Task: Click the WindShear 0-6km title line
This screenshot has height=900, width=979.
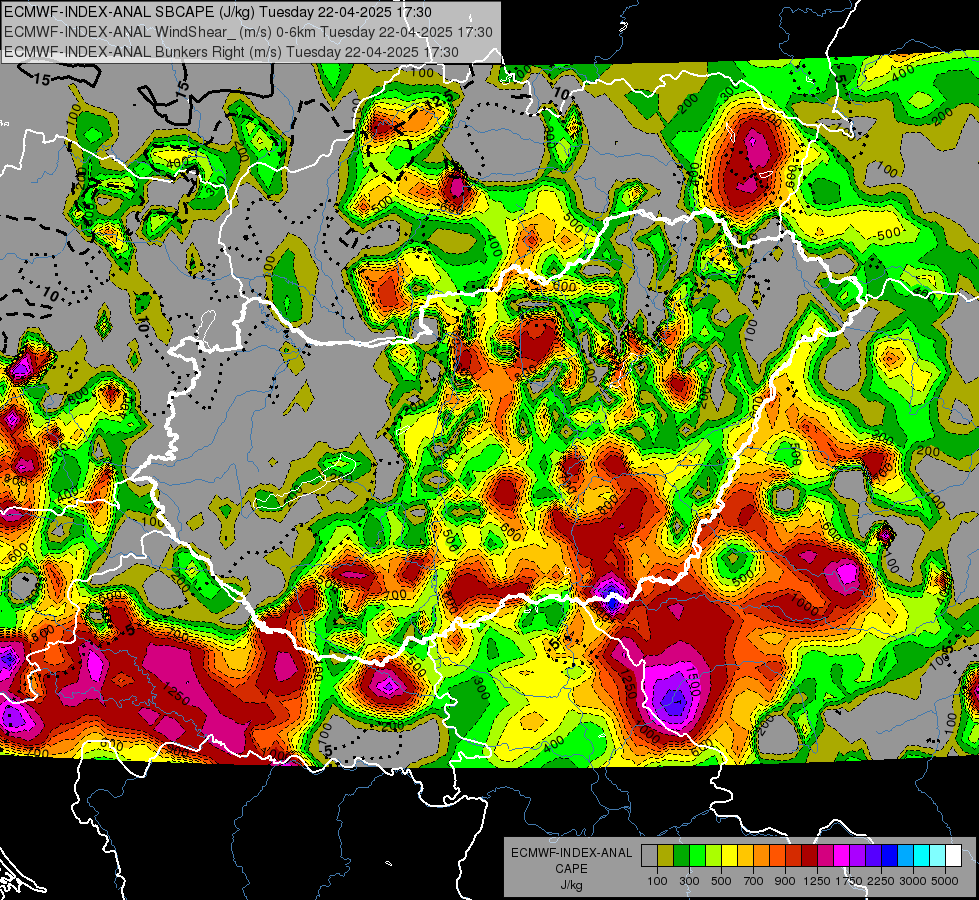Action: [248, 32]
